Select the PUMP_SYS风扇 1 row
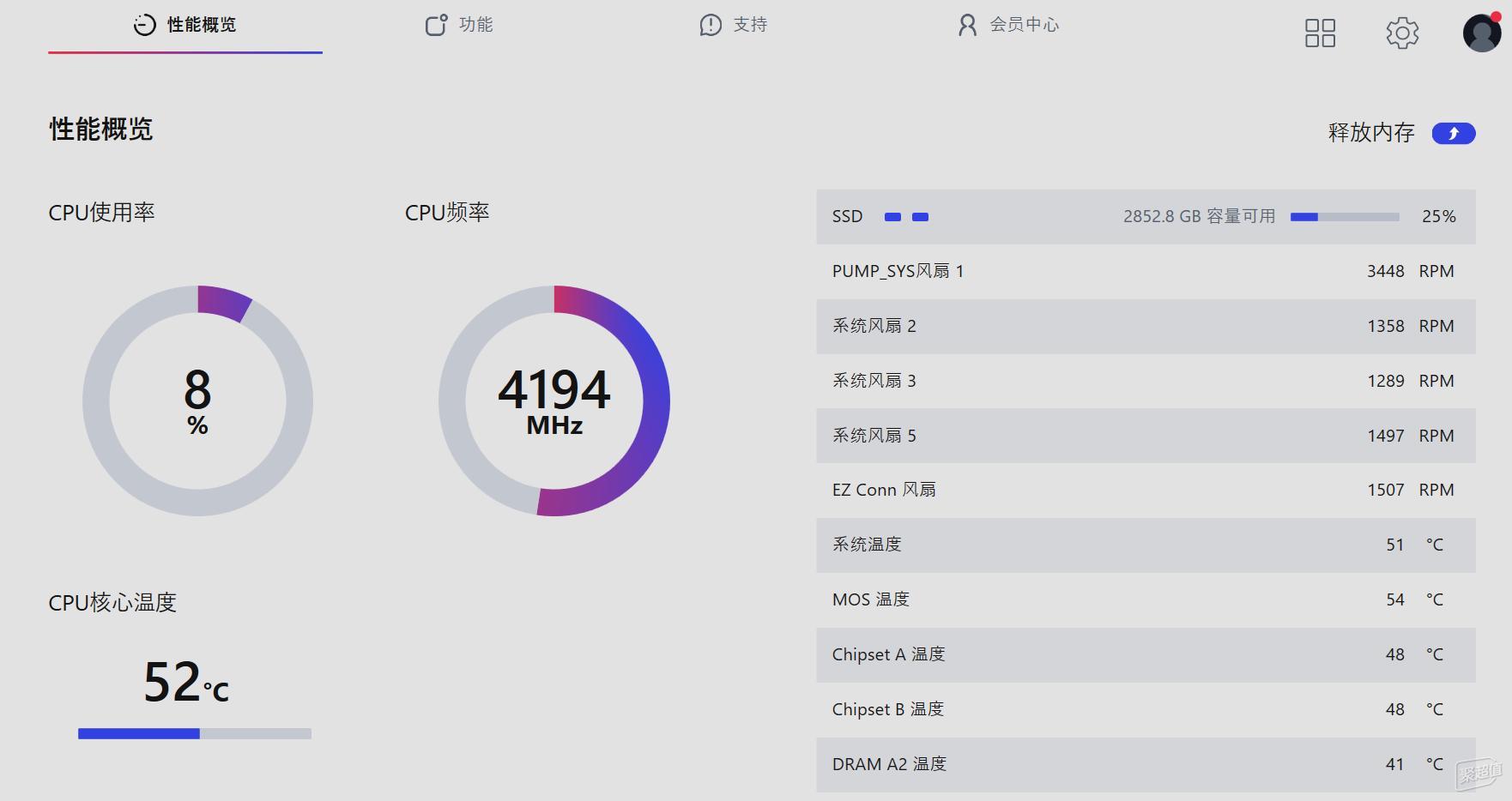The image size is (1512, 801). (x=1145, y=272)
